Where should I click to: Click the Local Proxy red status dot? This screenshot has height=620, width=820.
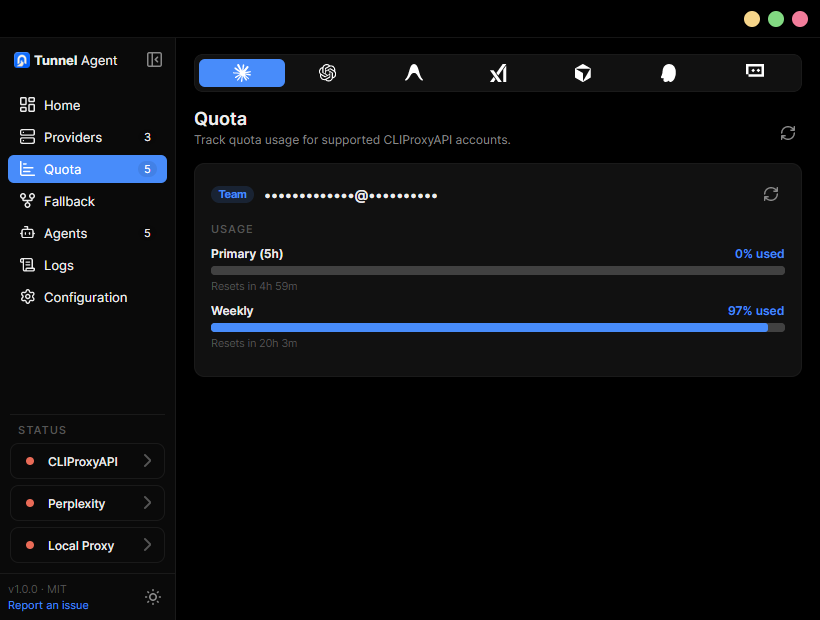[x=30, y=545]
